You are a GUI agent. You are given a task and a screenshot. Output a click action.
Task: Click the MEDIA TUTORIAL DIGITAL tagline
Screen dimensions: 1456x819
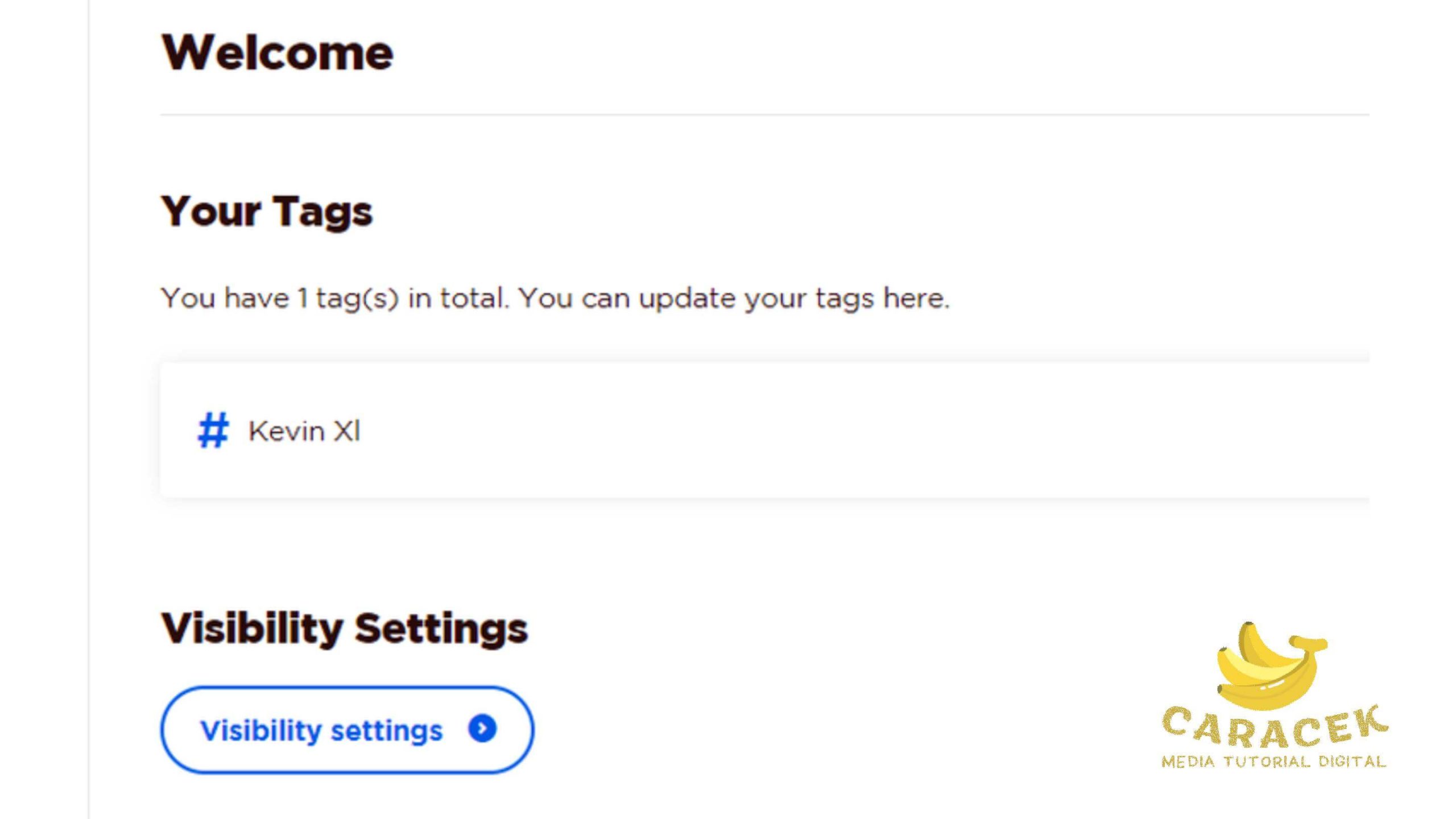1273,762
